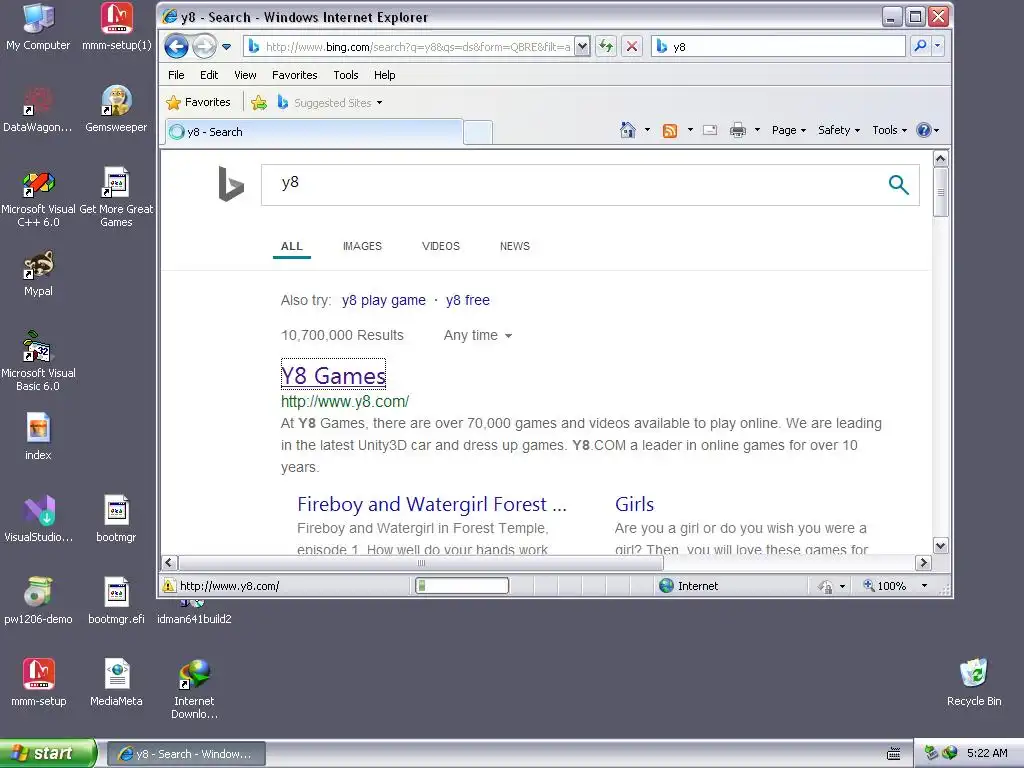Click the security warning icon in the status bar
This screenshot has width=1024, height=768.
[169, 586]
